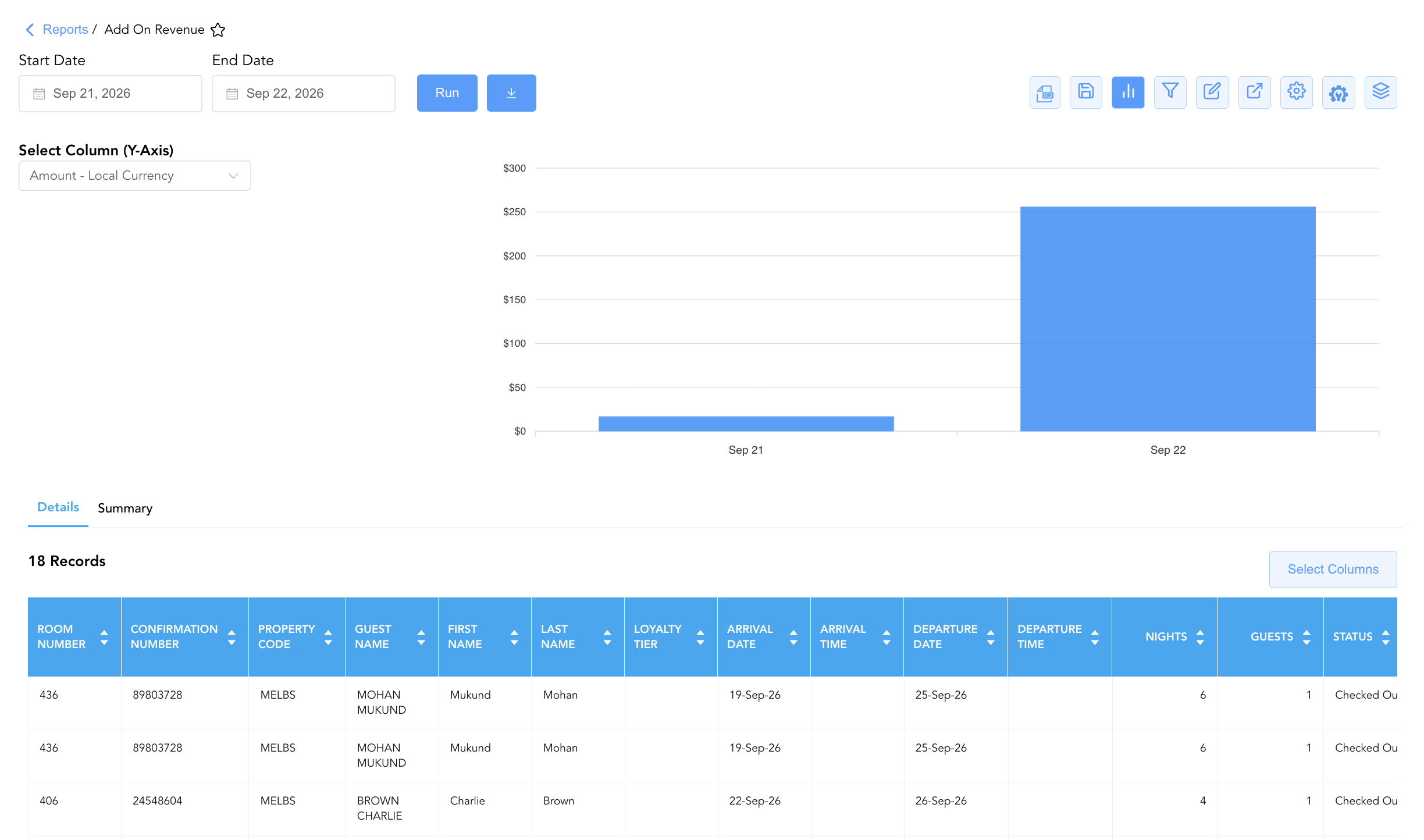This screenshot has width=1424, height=840.
Task: Click confirmation number 24548604
Action: [158, 800]
